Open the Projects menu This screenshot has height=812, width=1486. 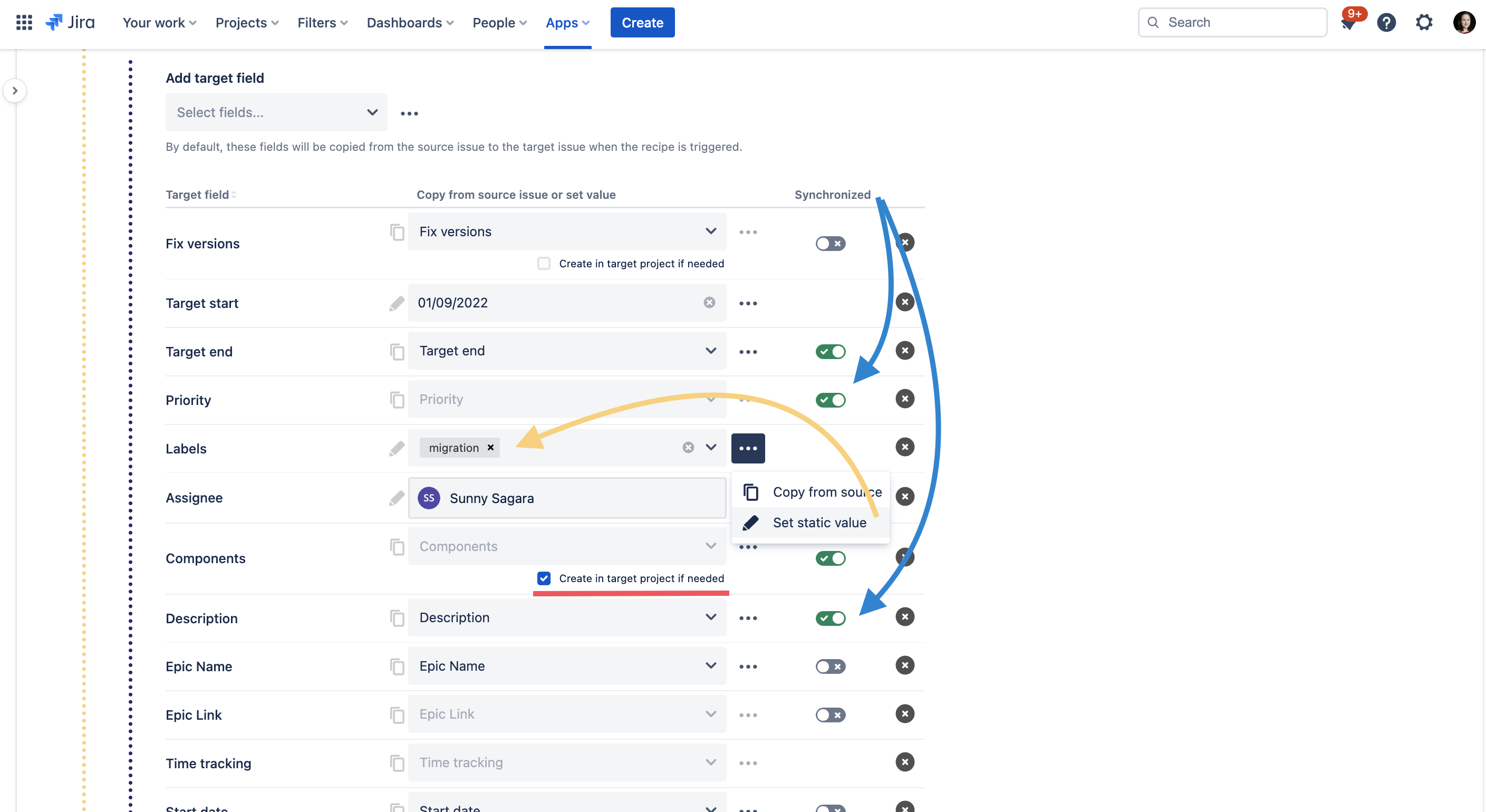[x=247, y=23]
